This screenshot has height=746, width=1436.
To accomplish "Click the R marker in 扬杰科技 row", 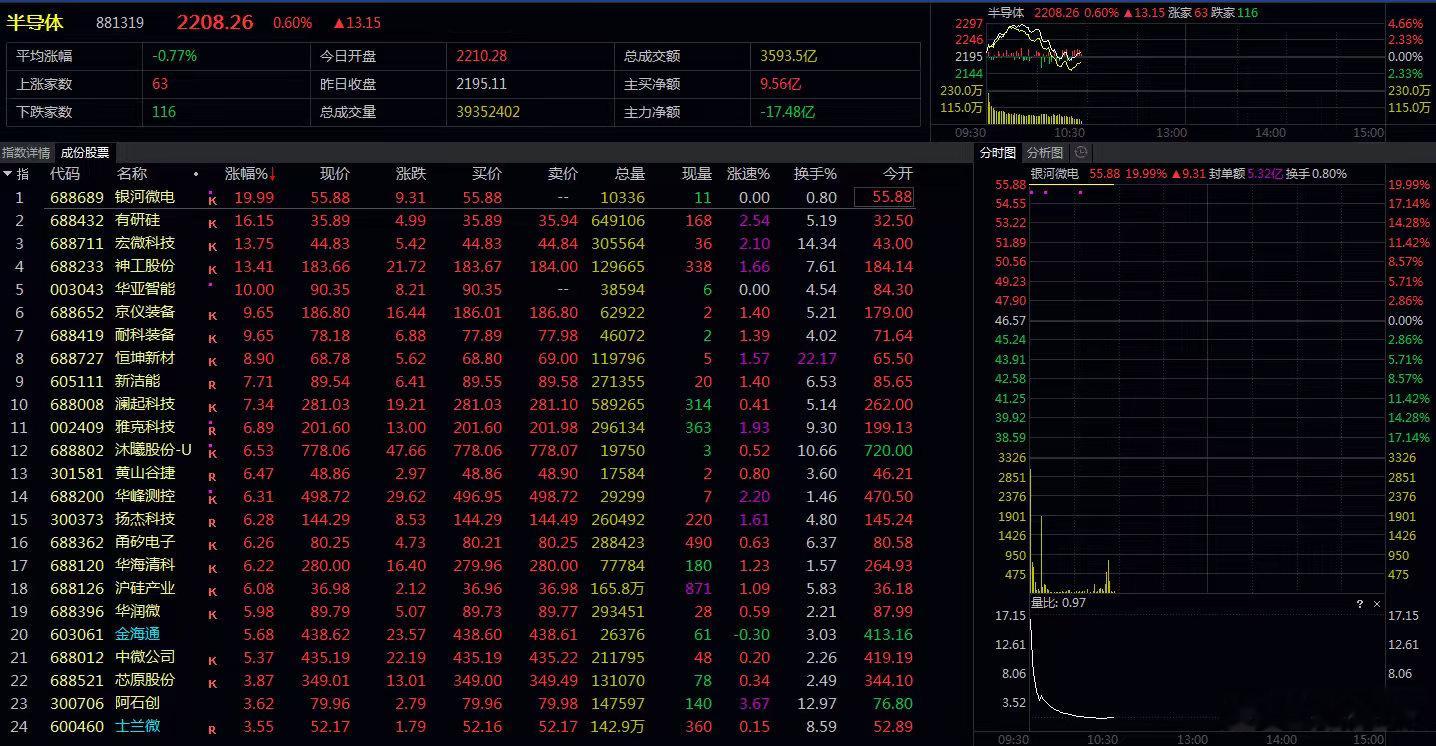I will coord(212,522).
